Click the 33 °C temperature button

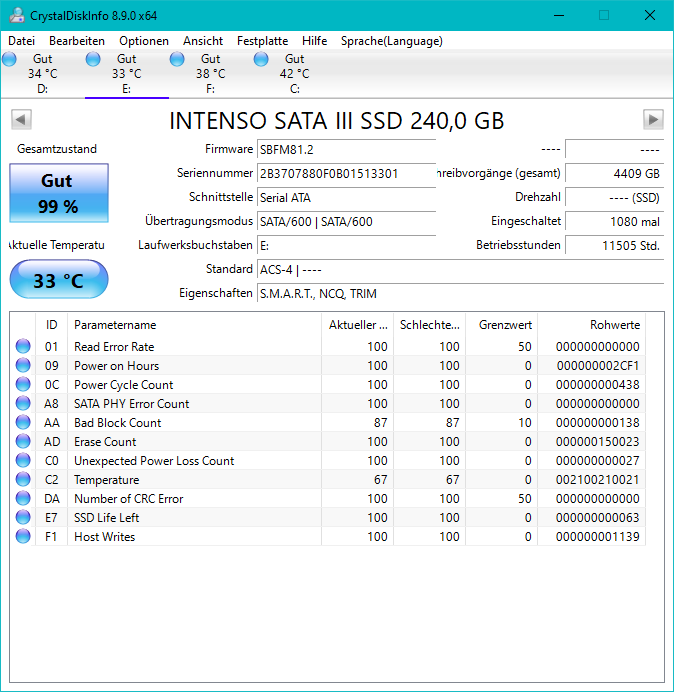click(x=59, y=279)
